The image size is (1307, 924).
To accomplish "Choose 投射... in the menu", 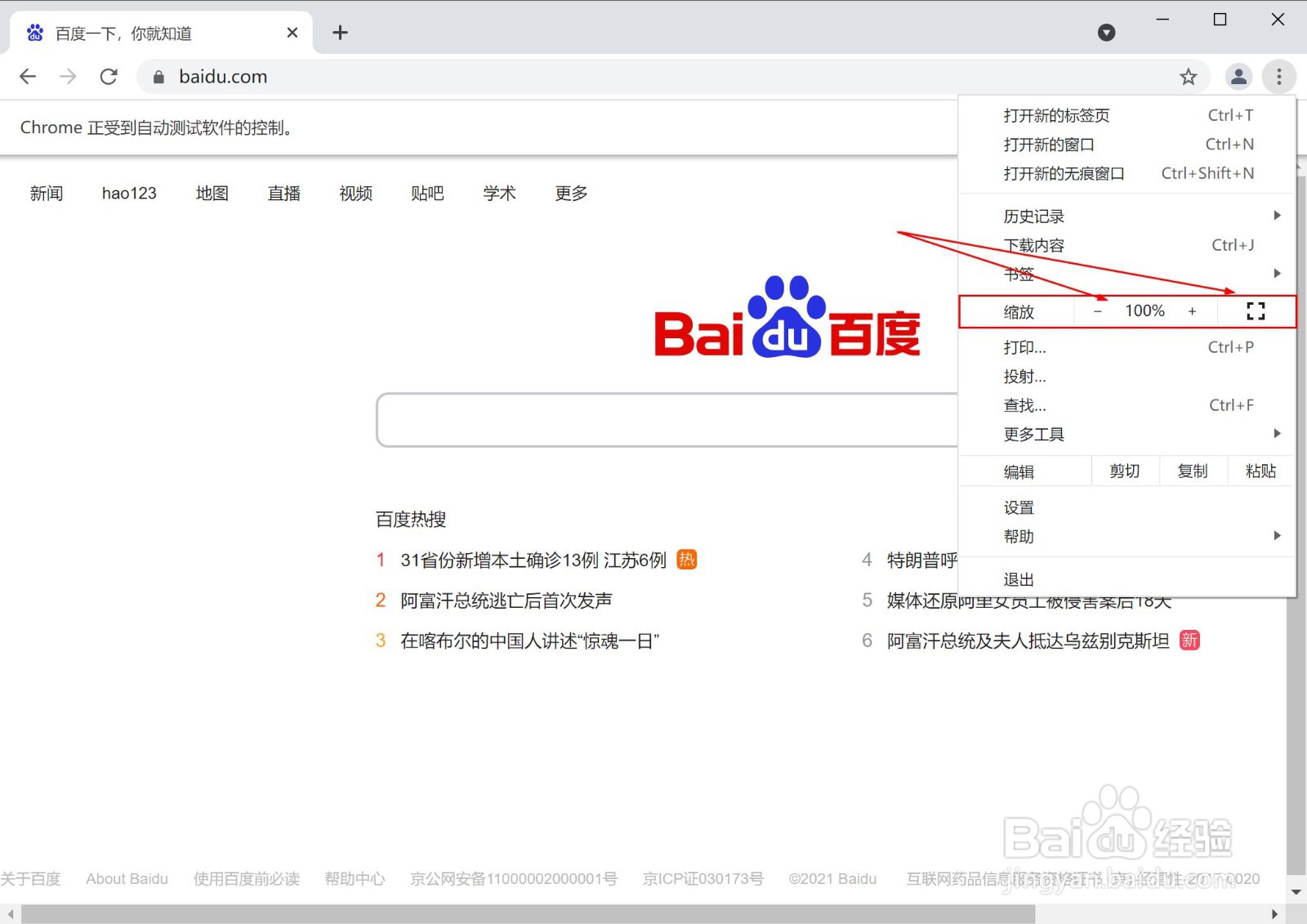I will click(1127, 376).
